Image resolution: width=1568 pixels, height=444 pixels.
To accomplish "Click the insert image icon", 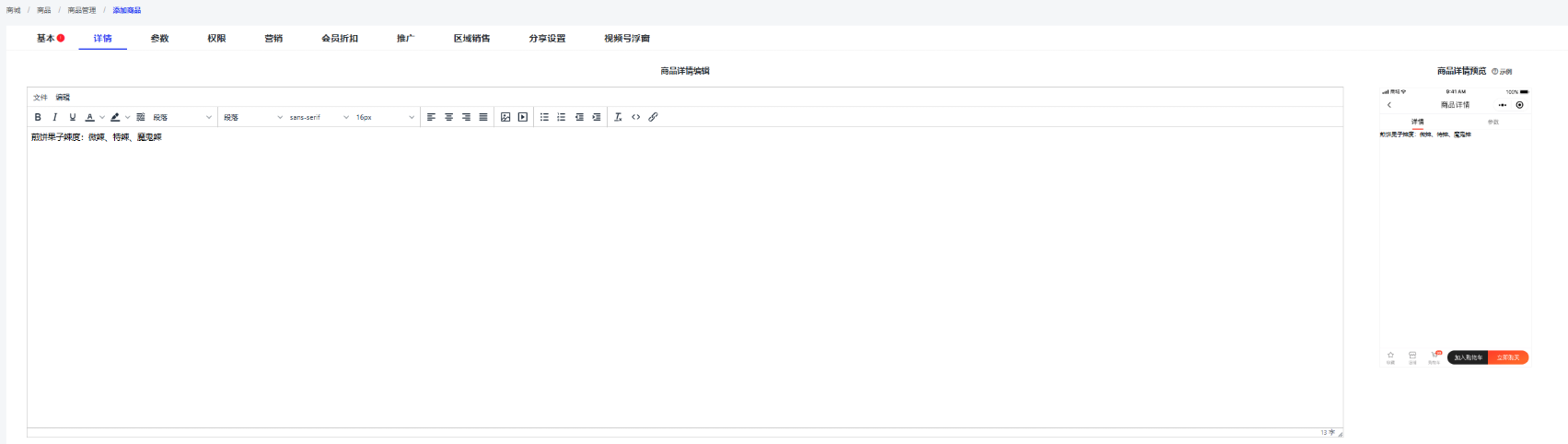I will 505,117.
